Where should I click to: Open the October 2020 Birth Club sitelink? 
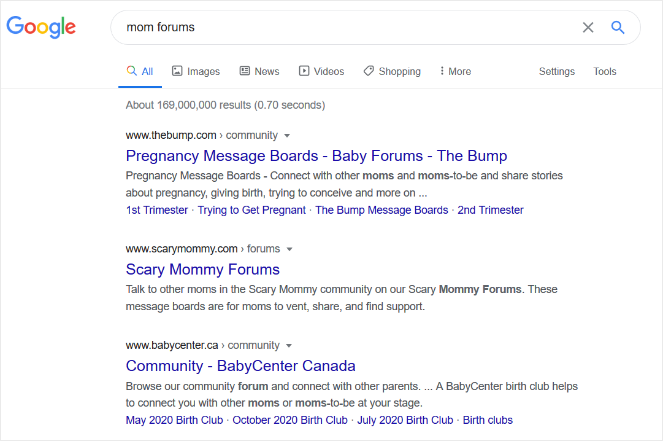point(290,420)
